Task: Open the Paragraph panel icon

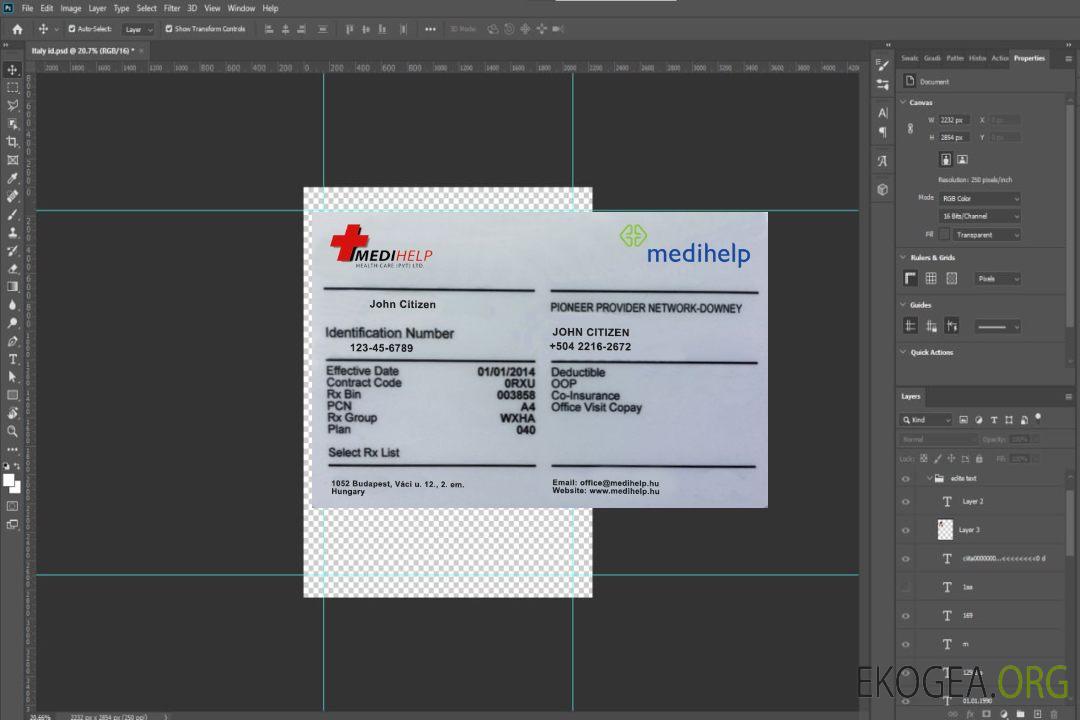Action: 882,132
